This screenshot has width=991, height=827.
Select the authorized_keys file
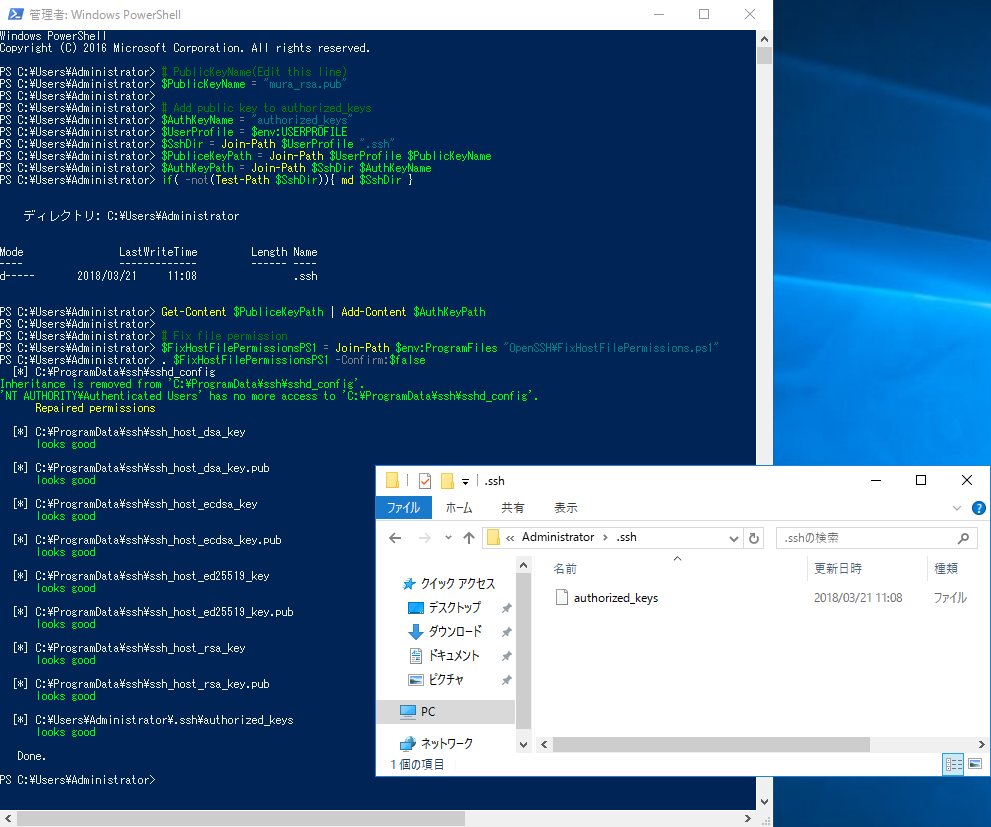[616, 598]
